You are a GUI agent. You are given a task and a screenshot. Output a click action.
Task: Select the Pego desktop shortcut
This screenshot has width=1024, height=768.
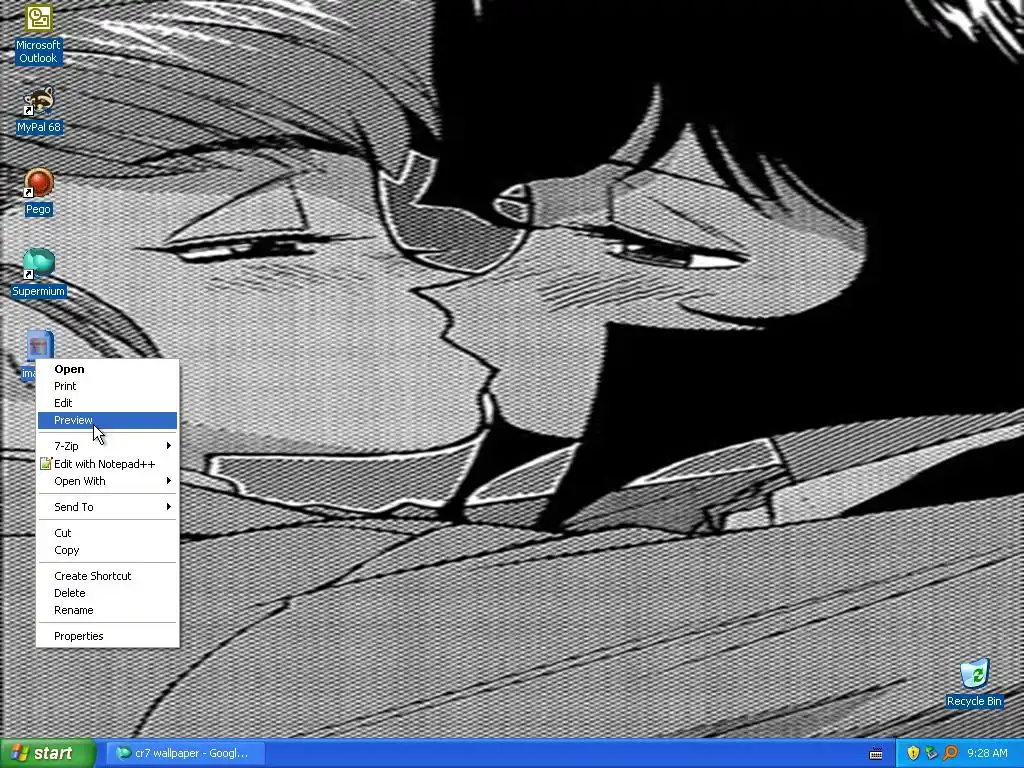coord(38,193)
